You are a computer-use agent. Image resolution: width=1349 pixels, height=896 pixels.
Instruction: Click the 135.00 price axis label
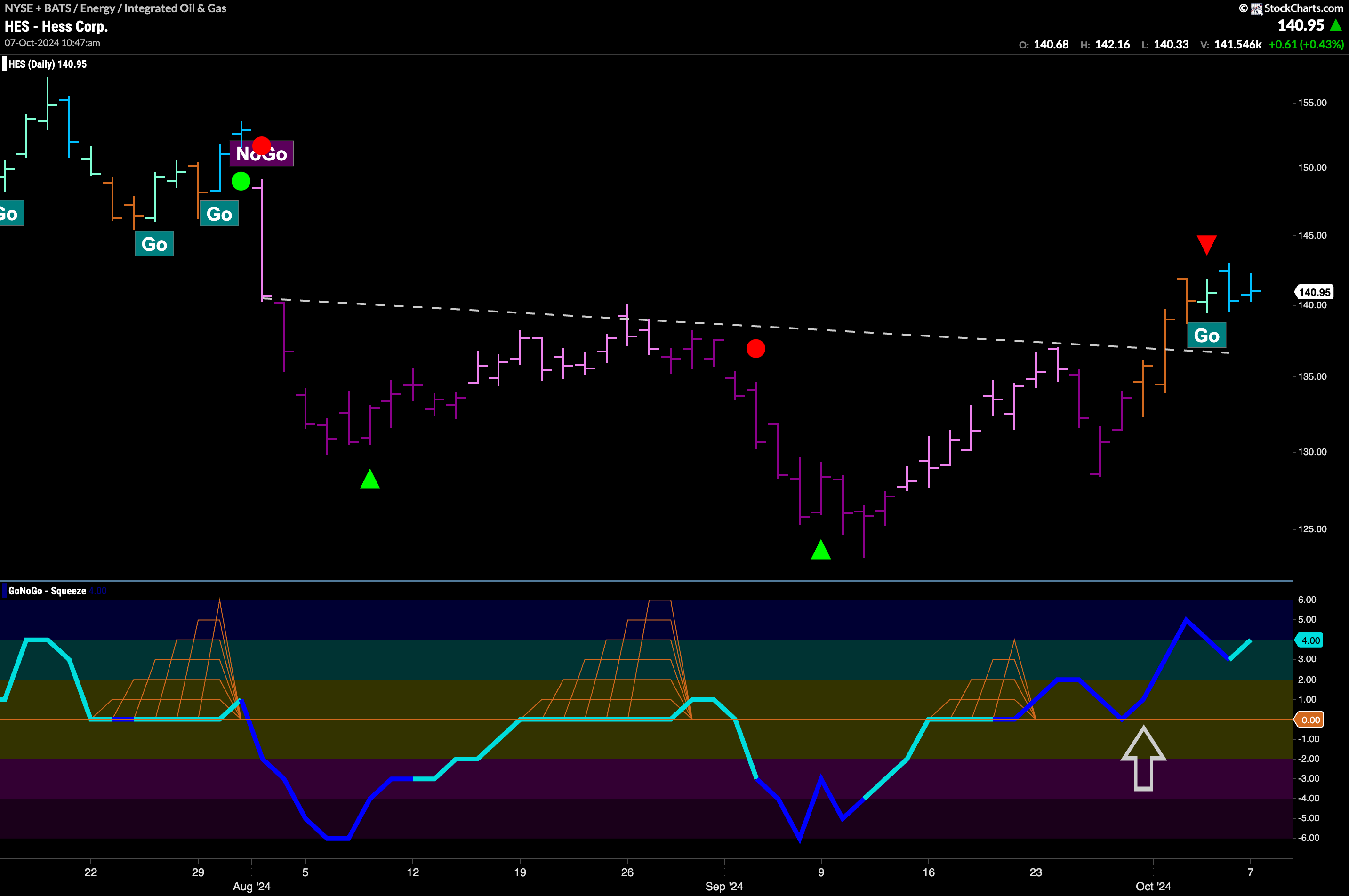click(1312, 376)
